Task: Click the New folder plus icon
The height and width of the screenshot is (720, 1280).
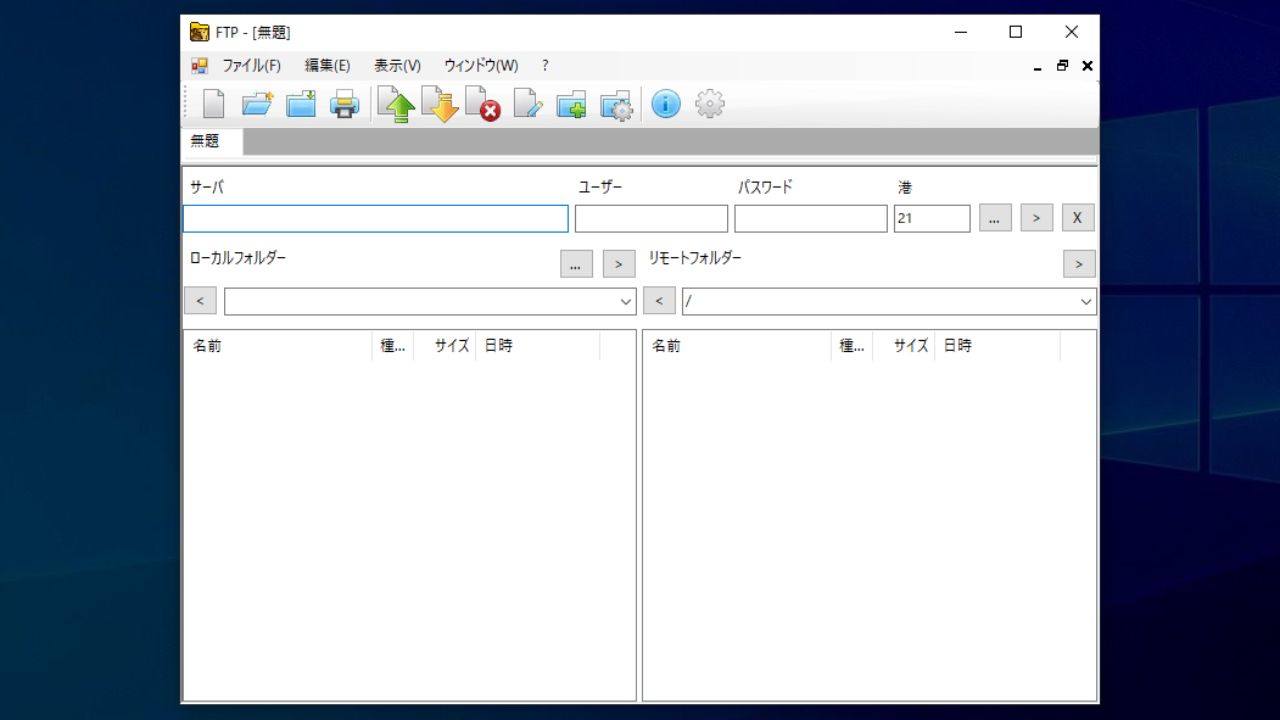Action: [x=571, y=104]
